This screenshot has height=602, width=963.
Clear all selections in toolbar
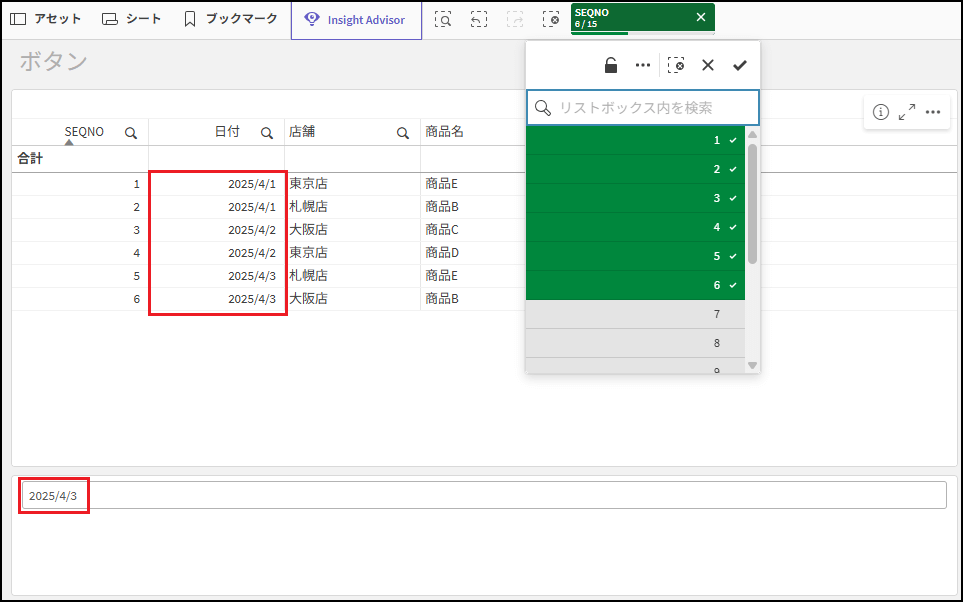(551, 20)
